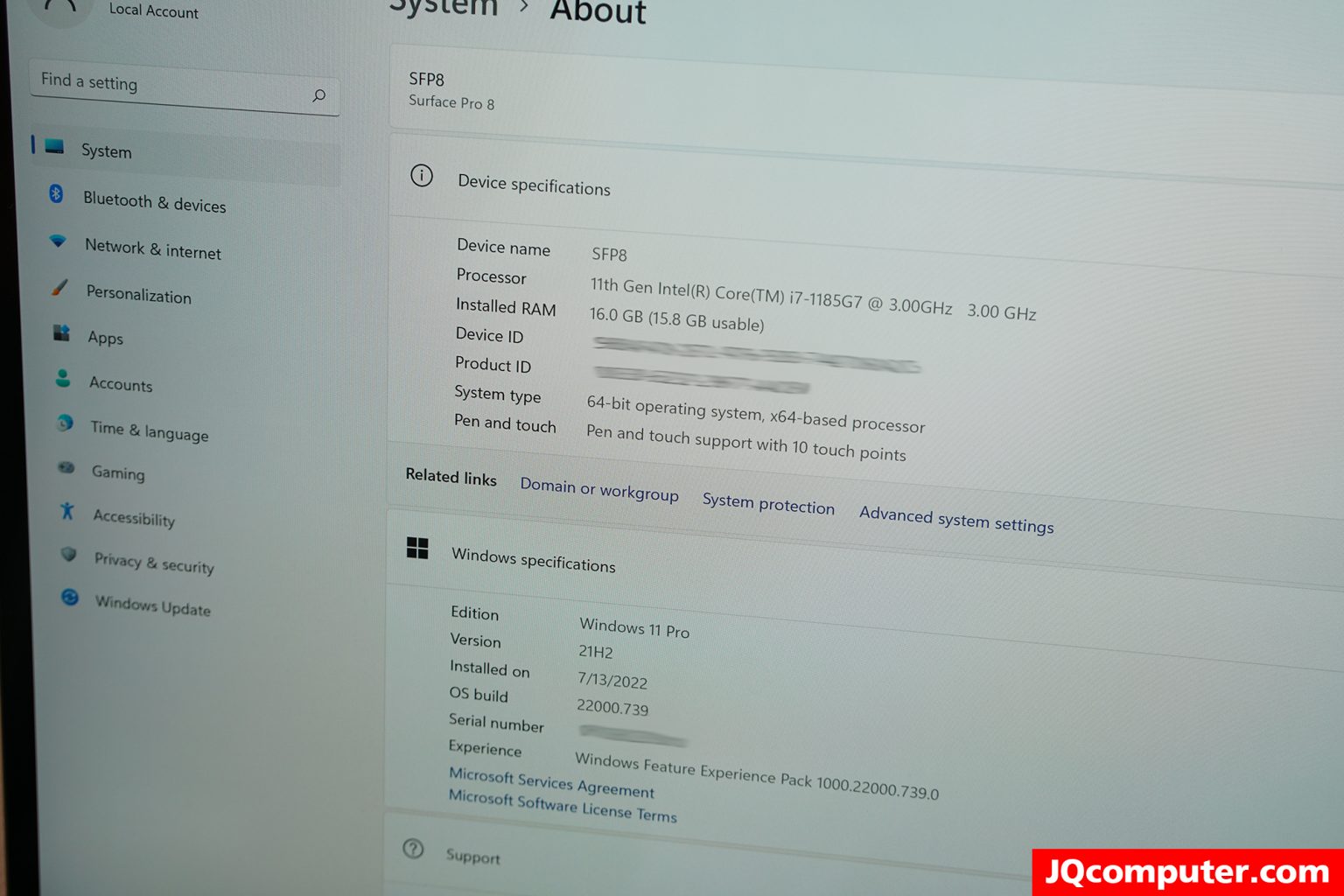Open Personalization settings
Viewport: 1344px width, 896px height.
(x=138, y=294)
